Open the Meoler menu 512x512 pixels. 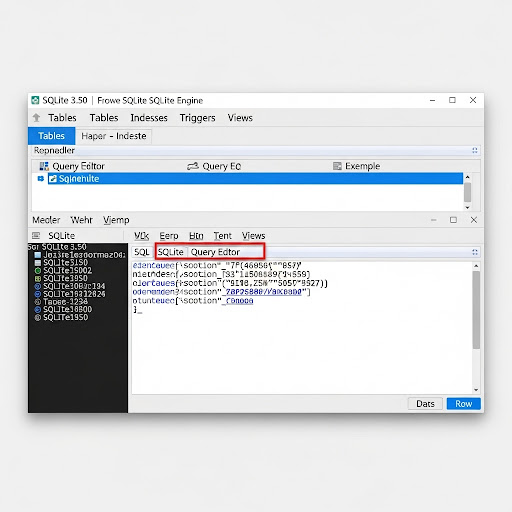point(46,220)
